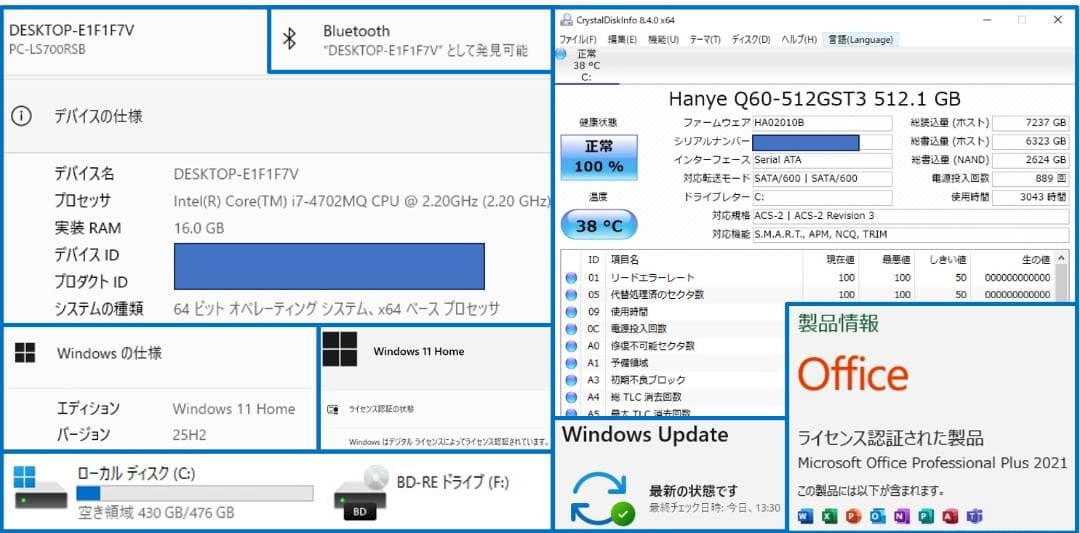1080x533 pixels.
Task: Click the ローカル ディスク (C:) label
Action: click(x=136, y=474)
